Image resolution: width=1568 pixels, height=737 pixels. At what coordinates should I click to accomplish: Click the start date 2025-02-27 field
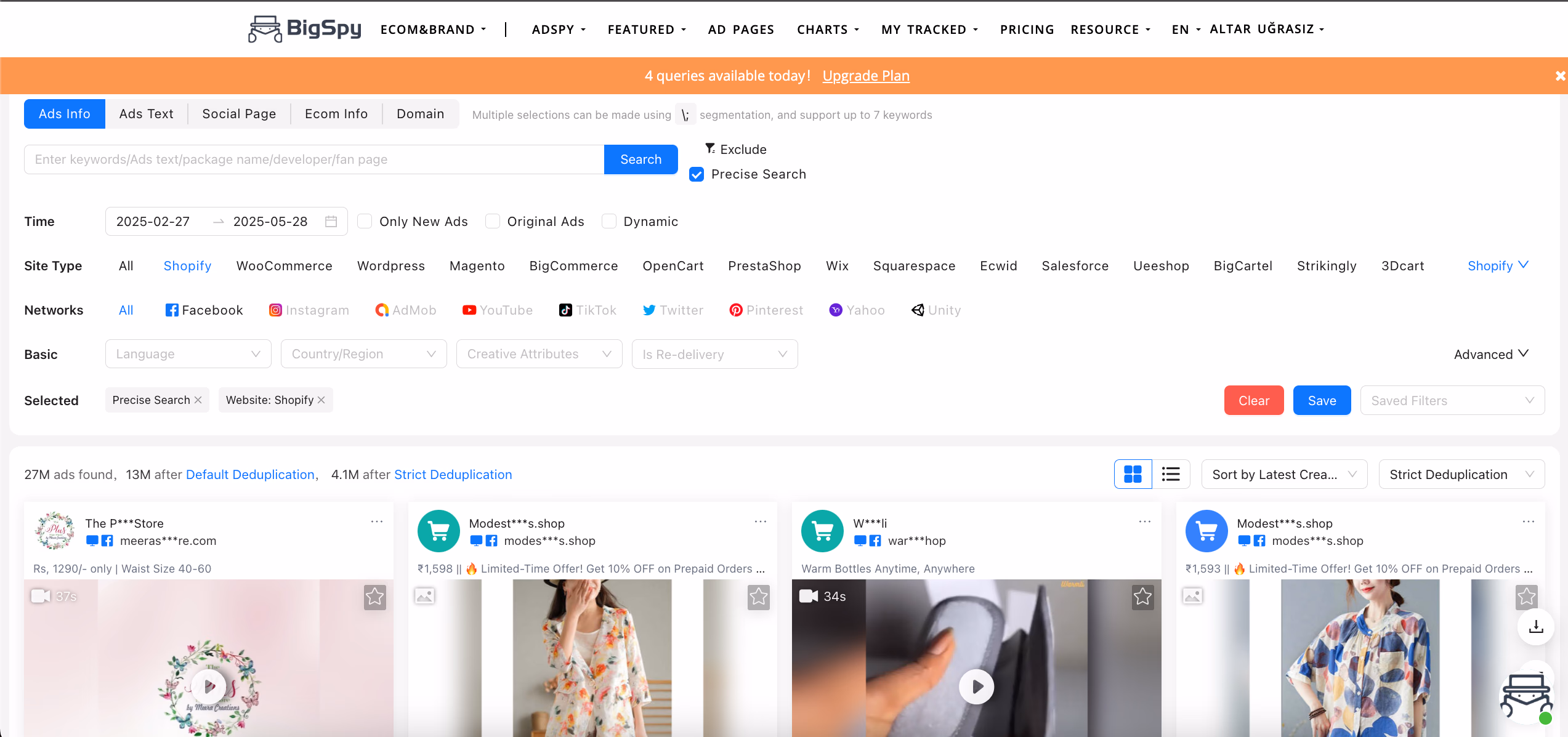tap(153, 222)
